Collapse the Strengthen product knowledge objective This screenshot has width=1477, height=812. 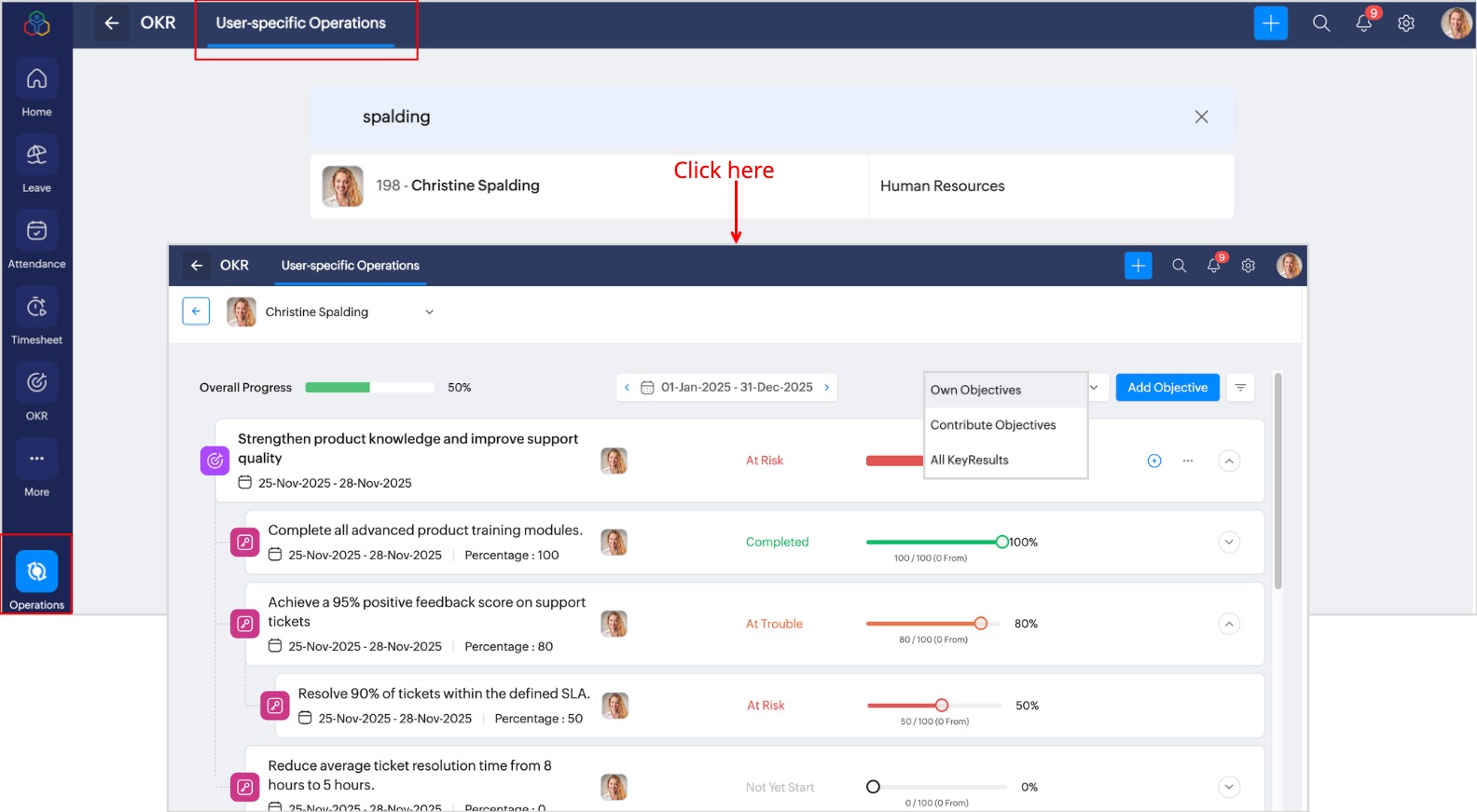(1229, 461)
